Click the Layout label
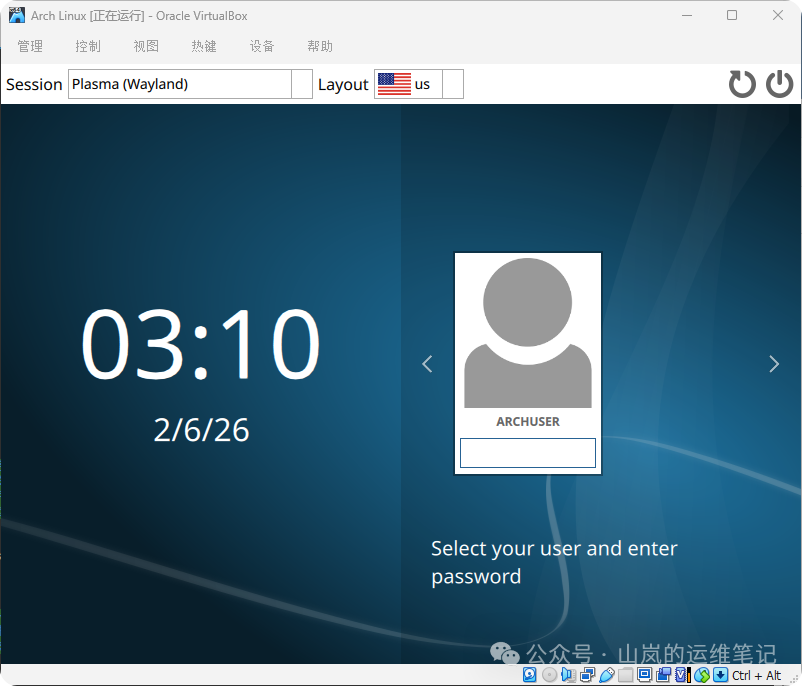 [343, 84]
